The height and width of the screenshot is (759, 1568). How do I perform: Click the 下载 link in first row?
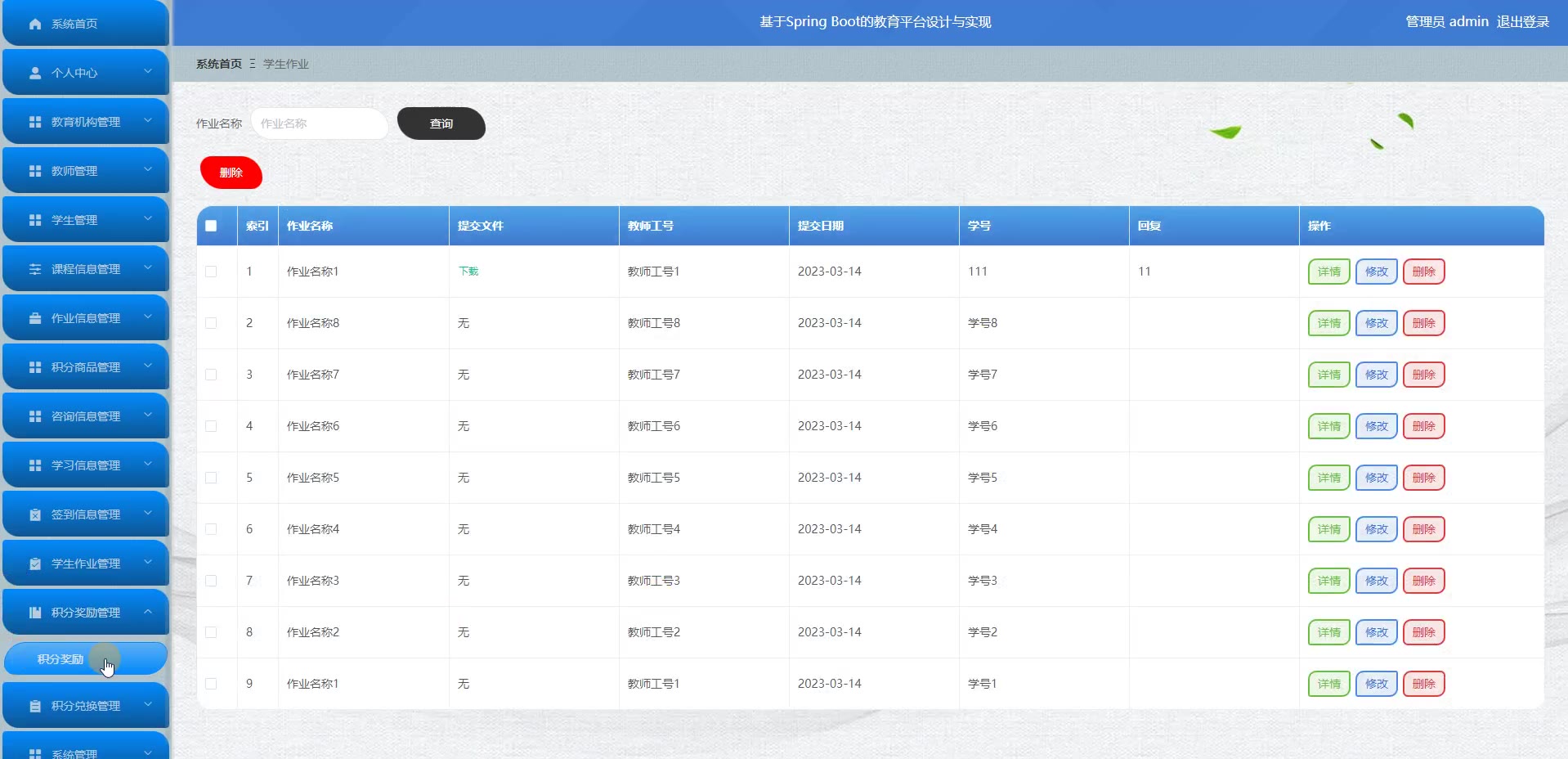468,272
